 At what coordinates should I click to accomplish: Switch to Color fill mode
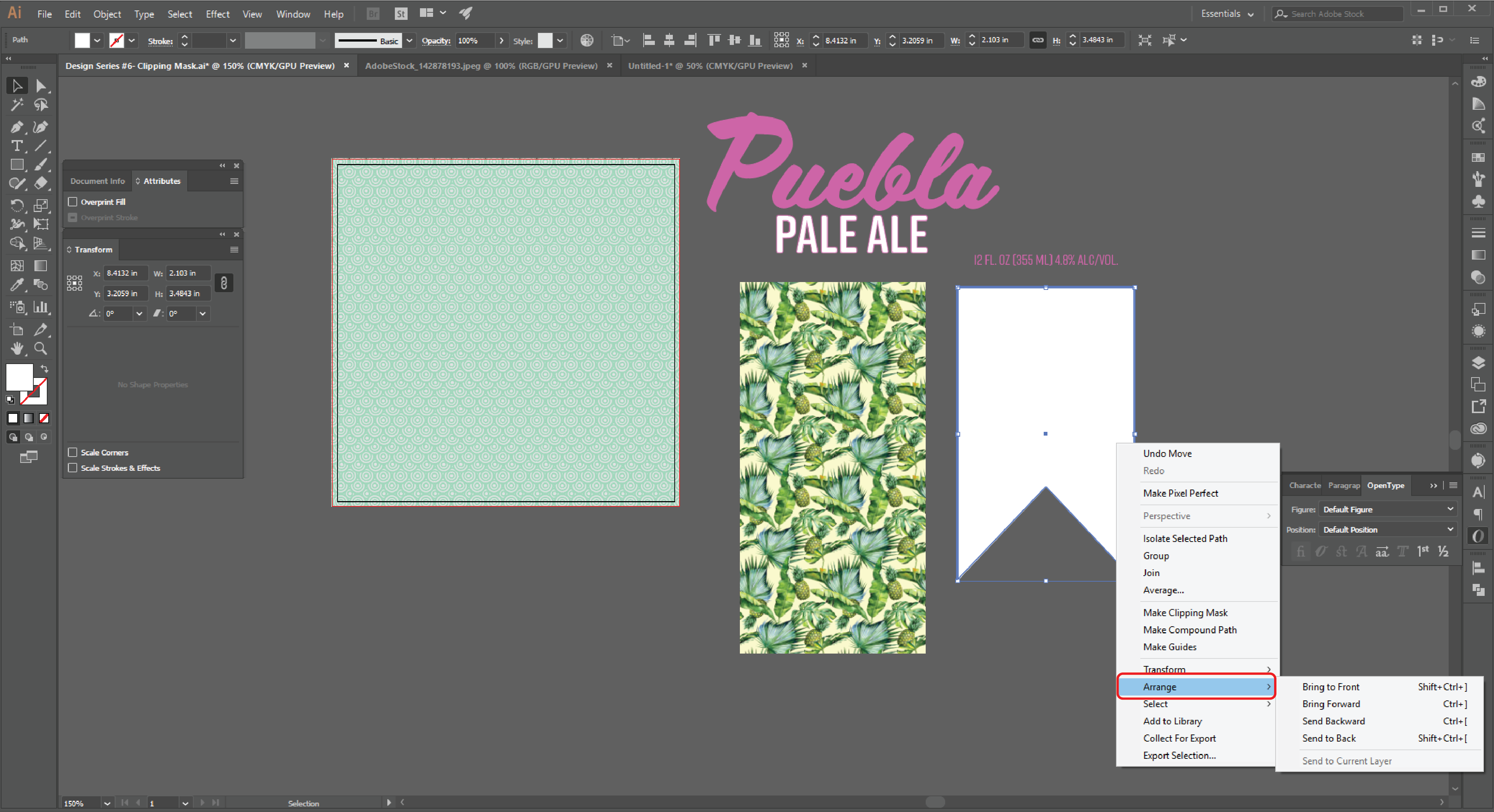coord(13,418)
